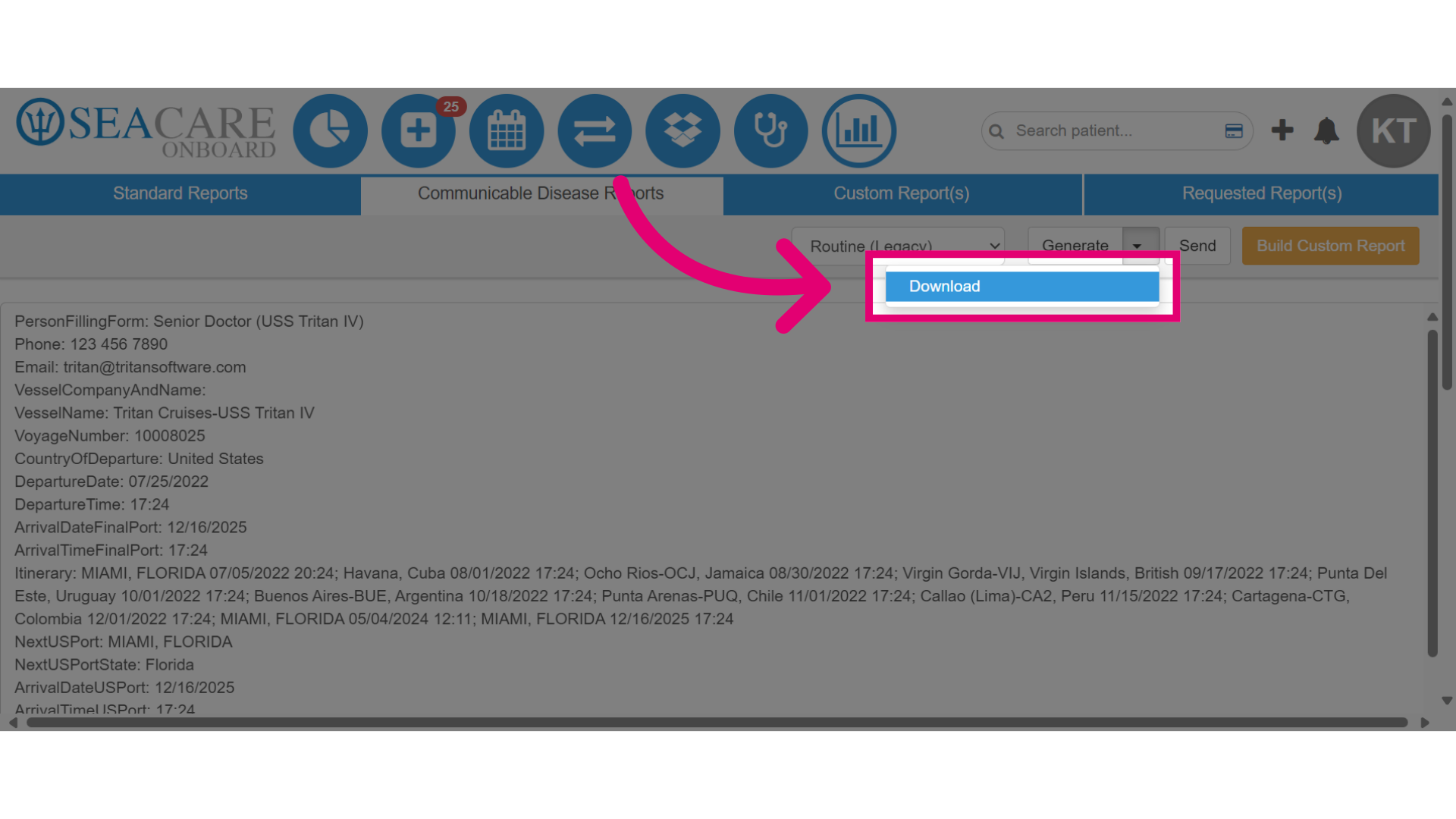The width and height of the screenshot is (1456, 819).
Task: Open the bar chart reports icon
Action: (x=859, y=131)
